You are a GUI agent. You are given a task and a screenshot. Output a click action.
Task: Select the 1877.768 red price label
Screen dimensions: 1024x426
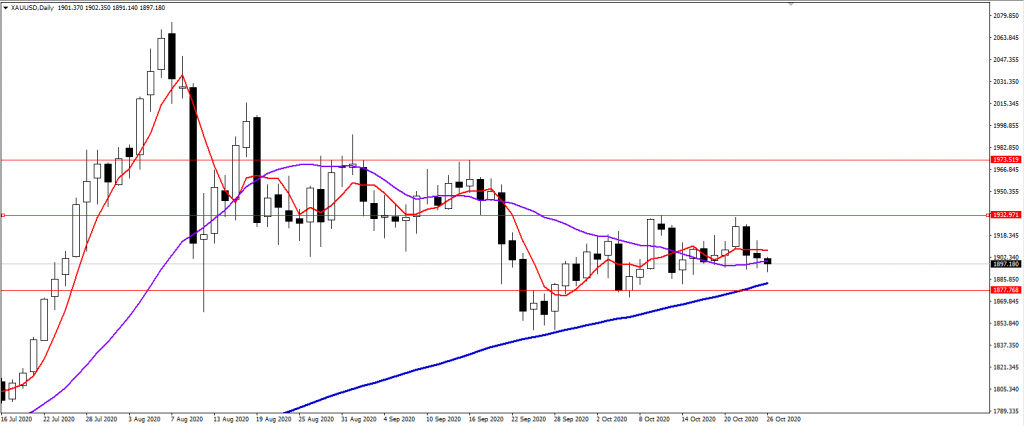click(x=1003, y=290)
